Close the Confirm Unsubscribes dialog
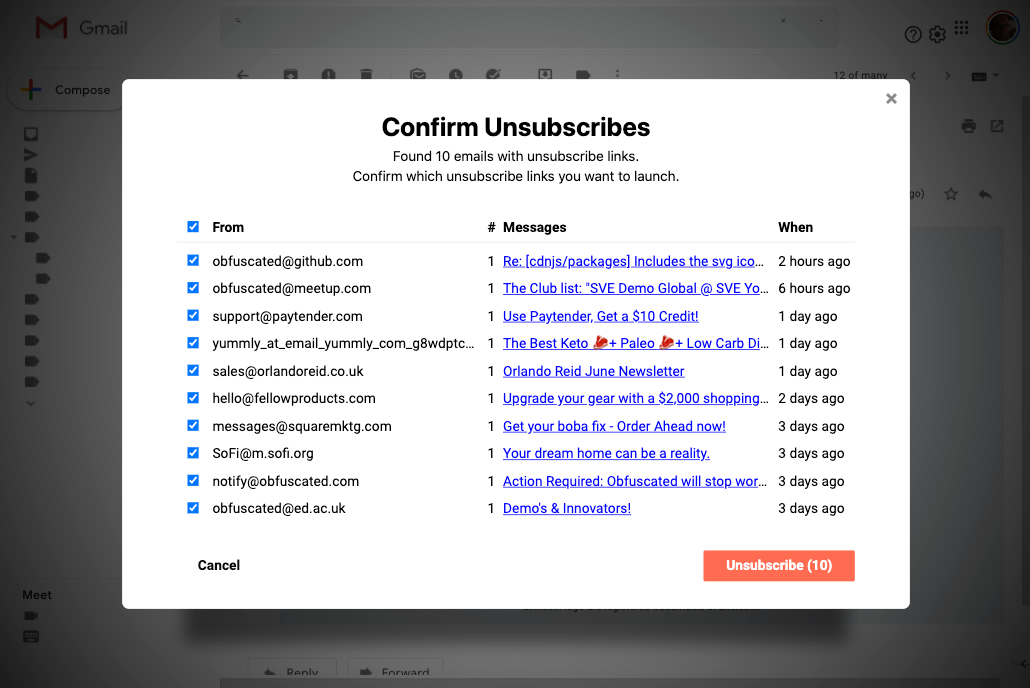The width and height of the screenshot is (1030, 688). [x=891, y=99]
